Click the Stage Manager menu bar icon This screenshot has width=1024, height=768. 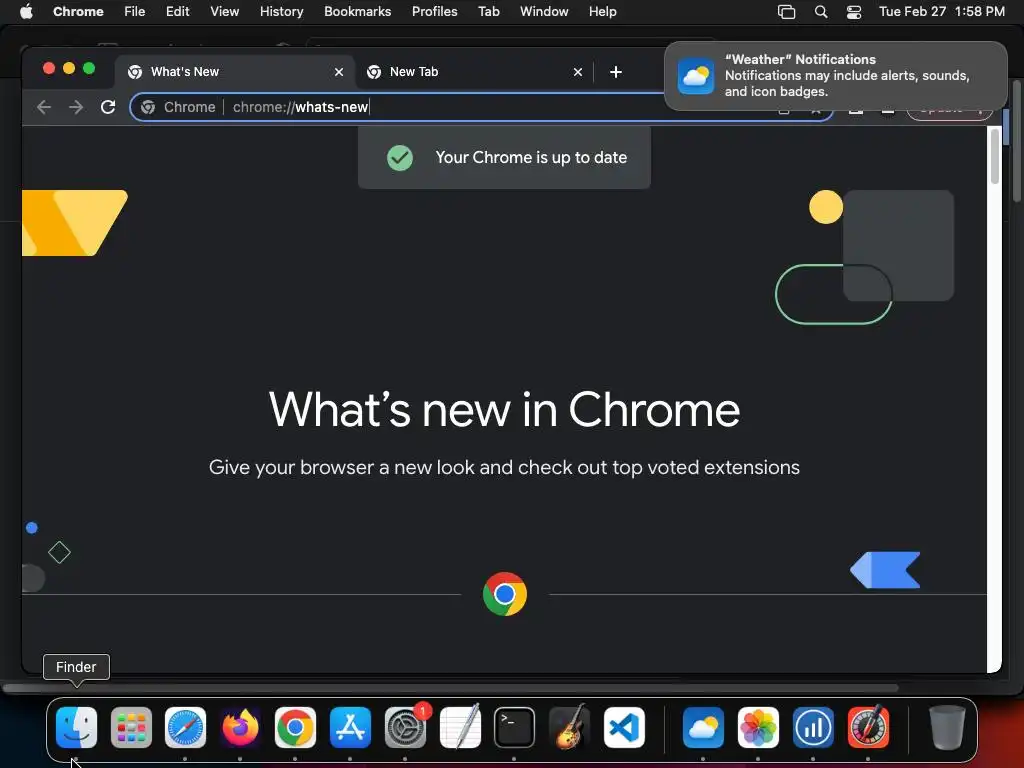point(786,12)
